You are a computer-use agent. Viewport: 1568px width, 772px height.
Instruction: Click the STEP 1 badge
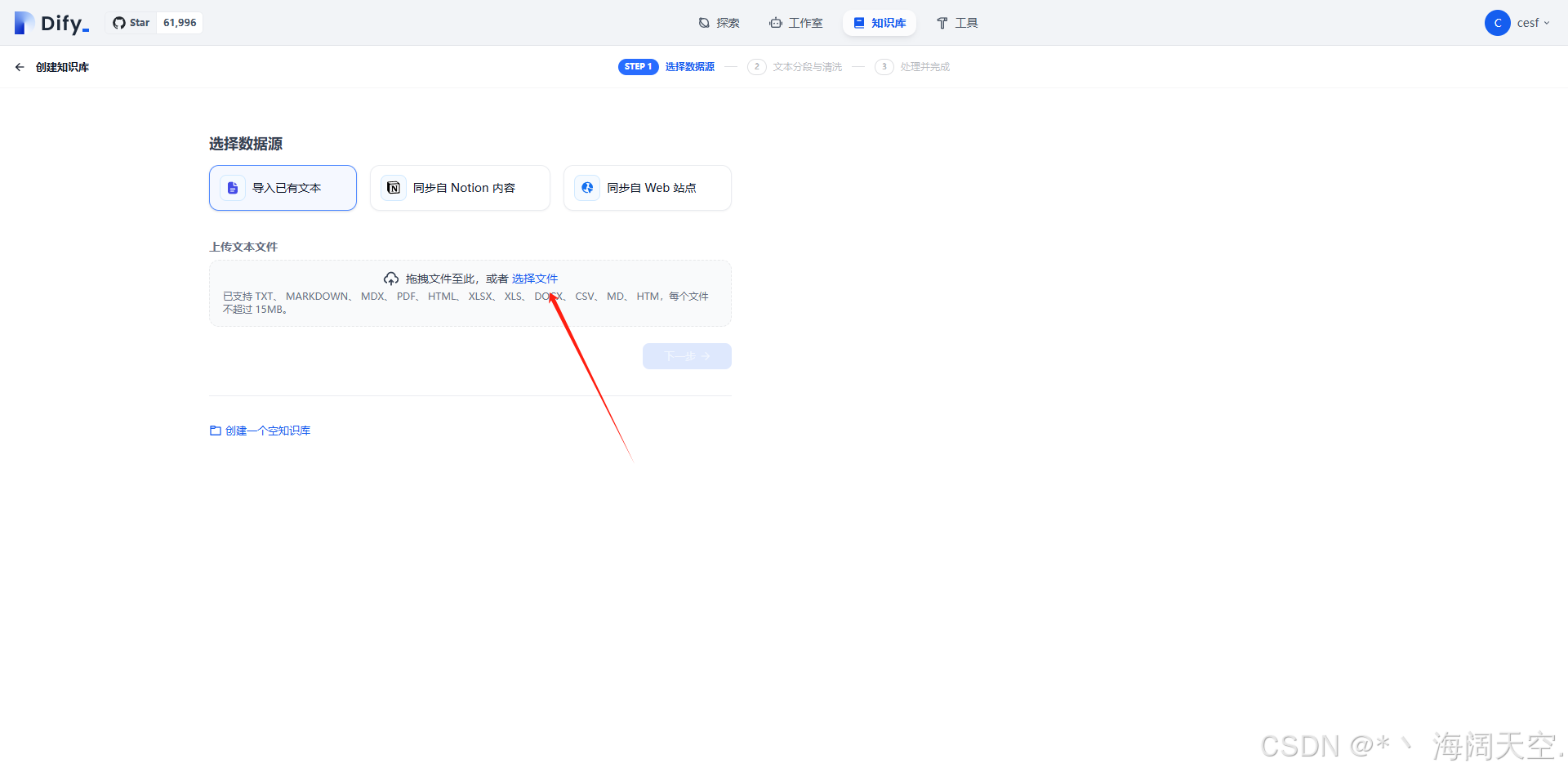tap(638, 67)
